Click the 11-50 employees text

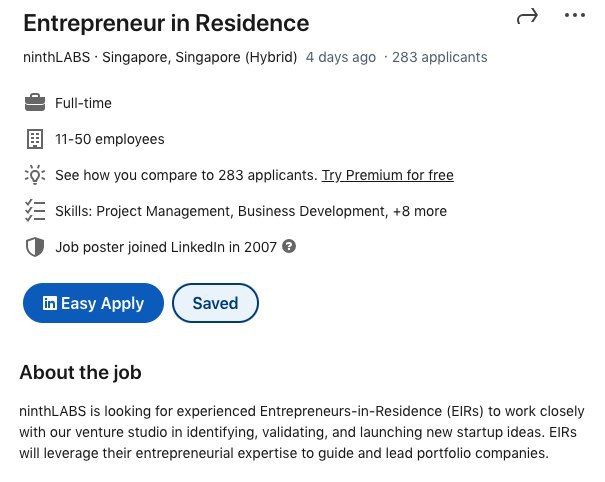click(110, 139)
